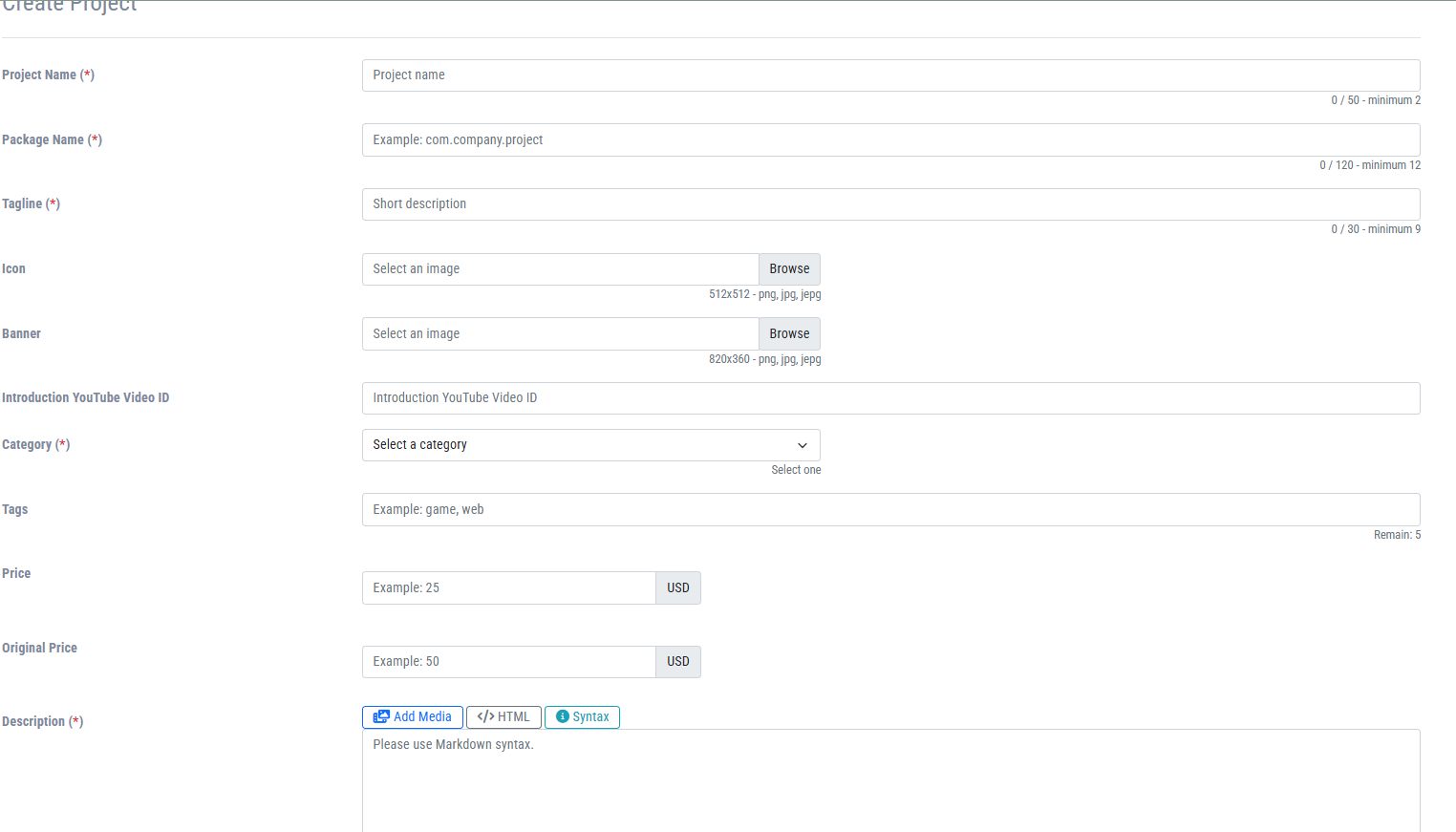
Task: Enter the Price input field
Action: tap(508, 588)
